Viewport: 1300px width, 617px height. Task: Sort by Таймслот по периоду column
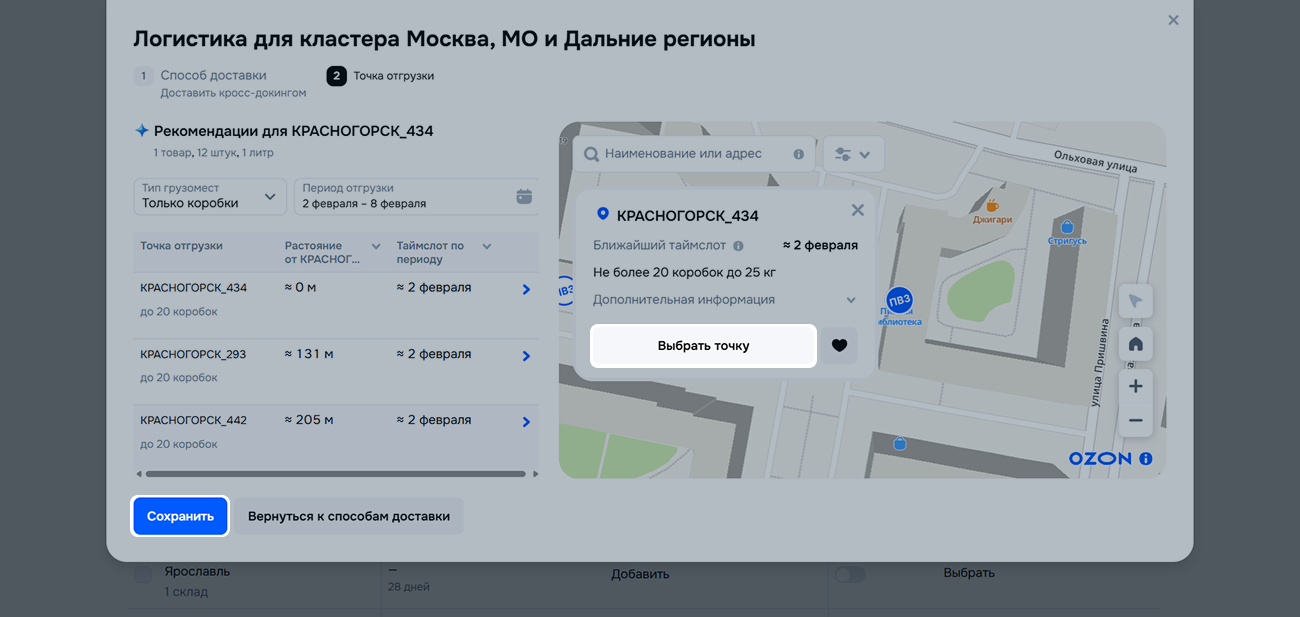pyautogui.click(x=487, y=247)
